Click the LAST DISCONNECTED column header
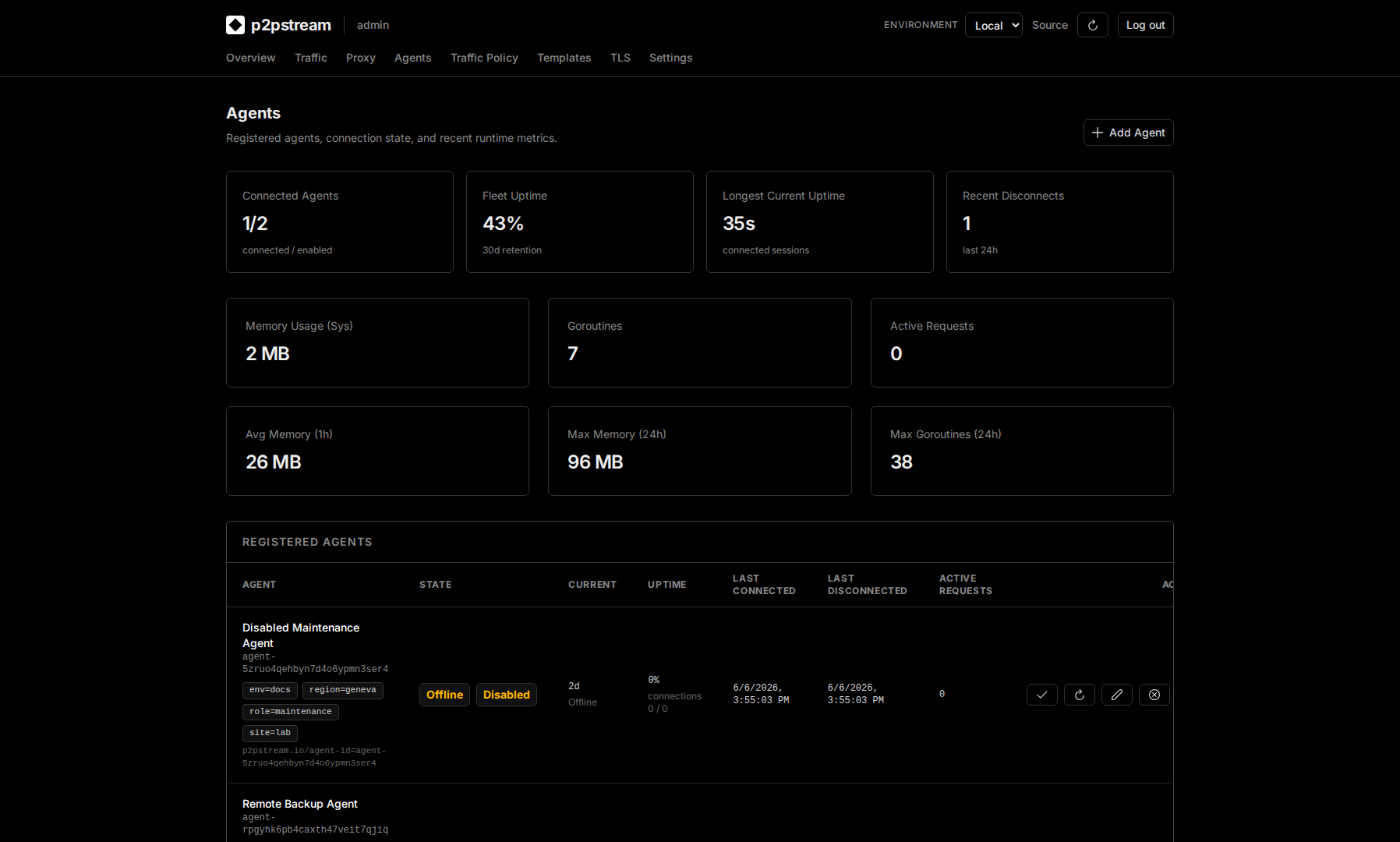Image resolution: width=1400 pixels, height=842 pixels. tap(868, 585)
